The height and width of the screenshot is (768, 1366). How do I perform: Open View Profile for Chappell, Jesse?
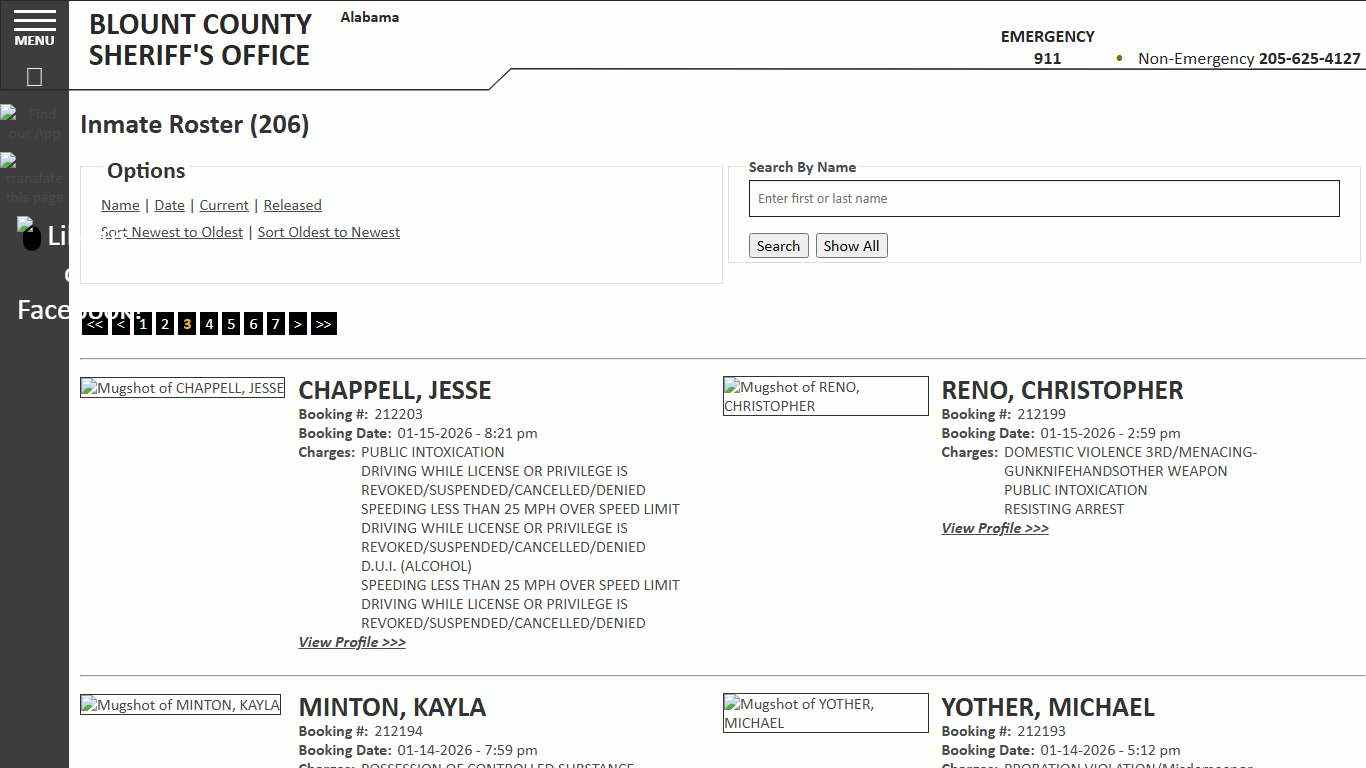tap(351, 641)
